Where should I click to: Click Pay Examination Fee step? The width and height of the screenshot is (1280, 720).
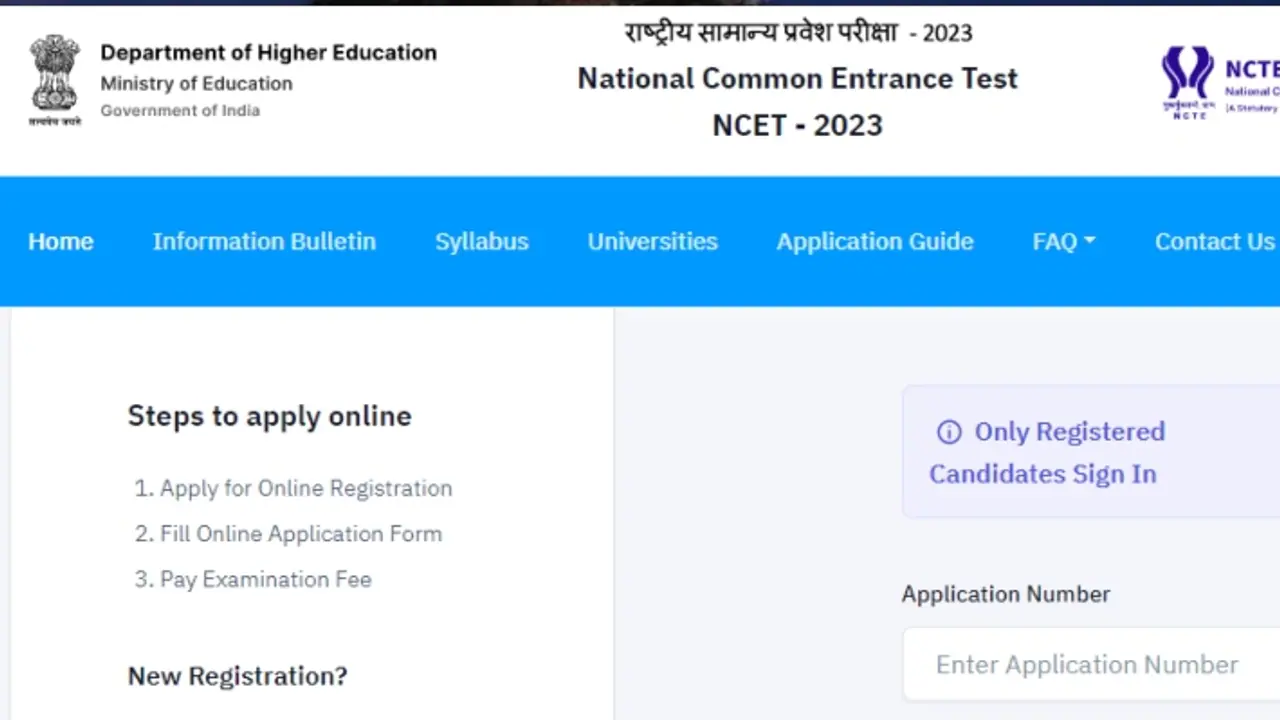pos(252,579)
